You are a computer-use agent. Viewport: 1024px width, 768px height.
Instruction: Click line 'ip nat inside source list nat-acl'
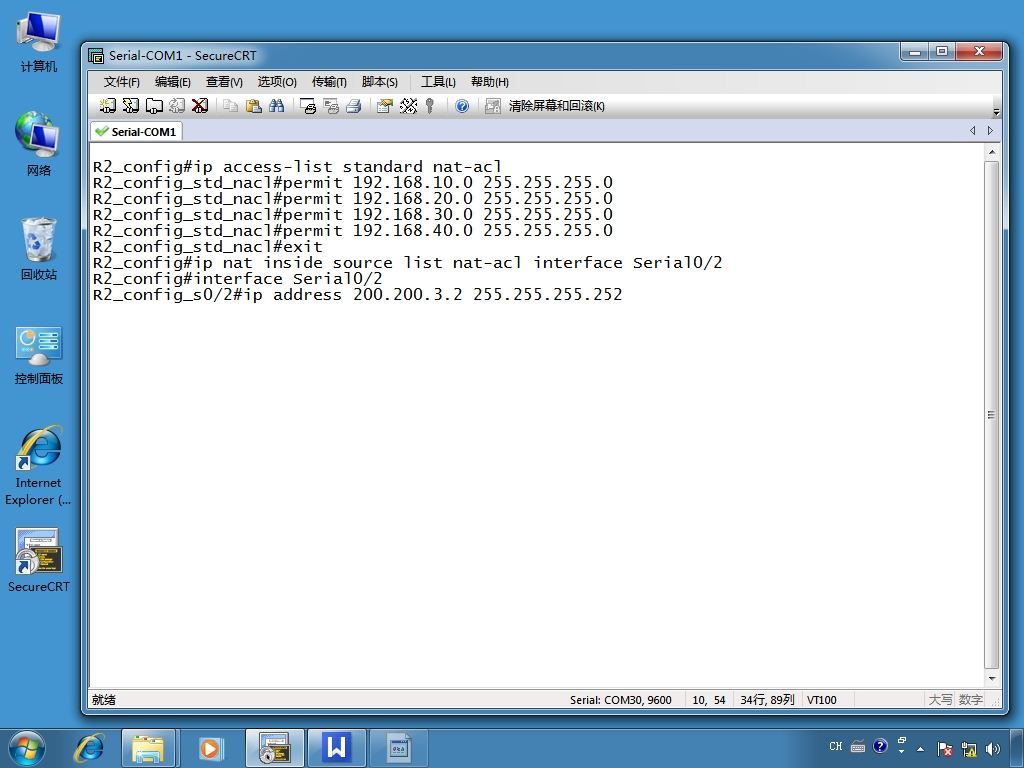click(x=358, y=263)
